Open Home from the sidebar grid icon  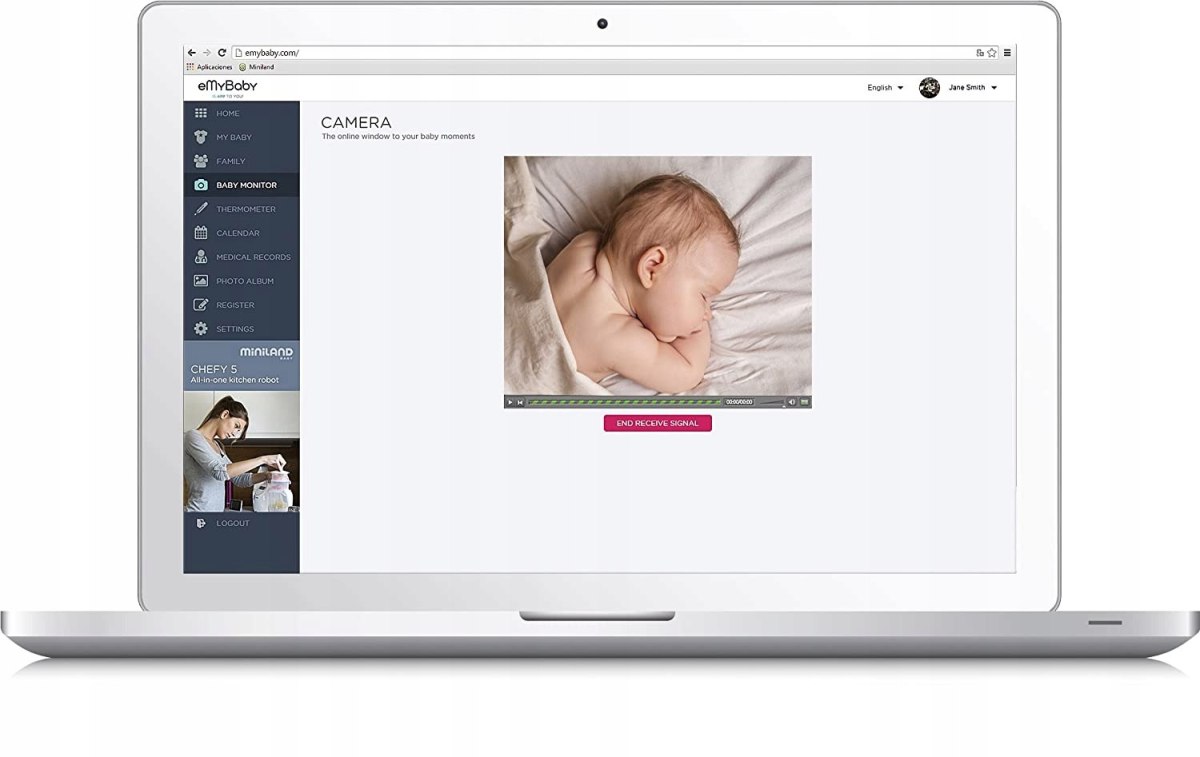click(x=200, y=113)
